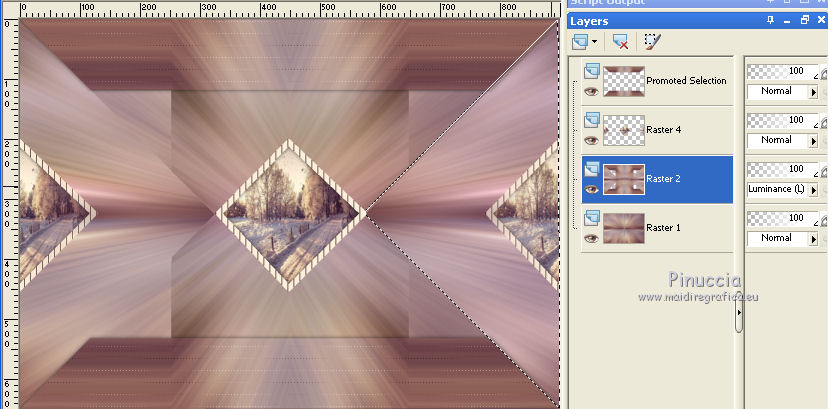The image size is (828, 409).
Task: Click the Raster 1 layer type icon
Action: click(592, 218)
